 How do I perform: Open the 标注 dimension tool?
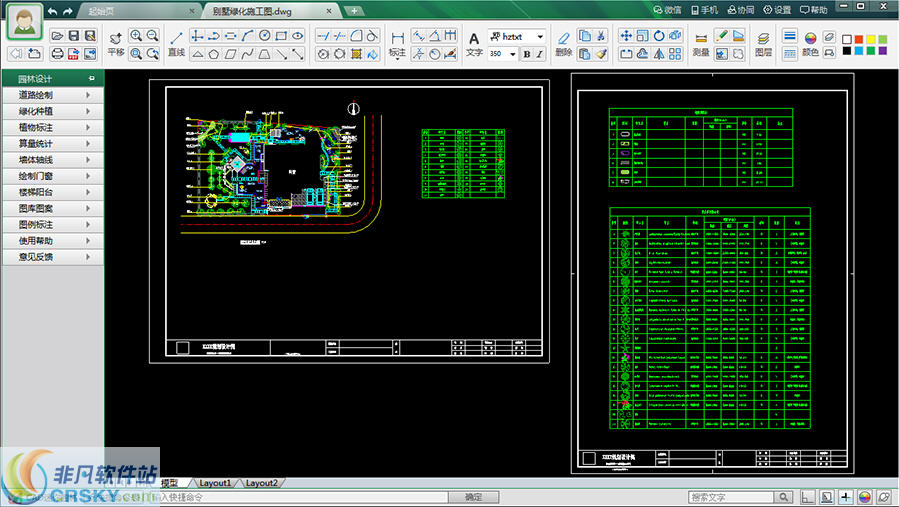pyautogui.click(x=397, y=45)
